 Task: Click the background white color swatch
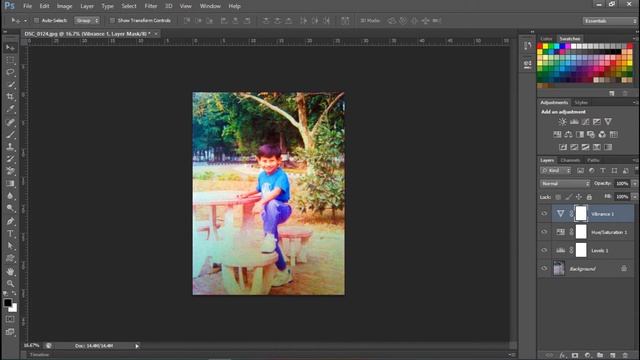[x=14, y=309]
